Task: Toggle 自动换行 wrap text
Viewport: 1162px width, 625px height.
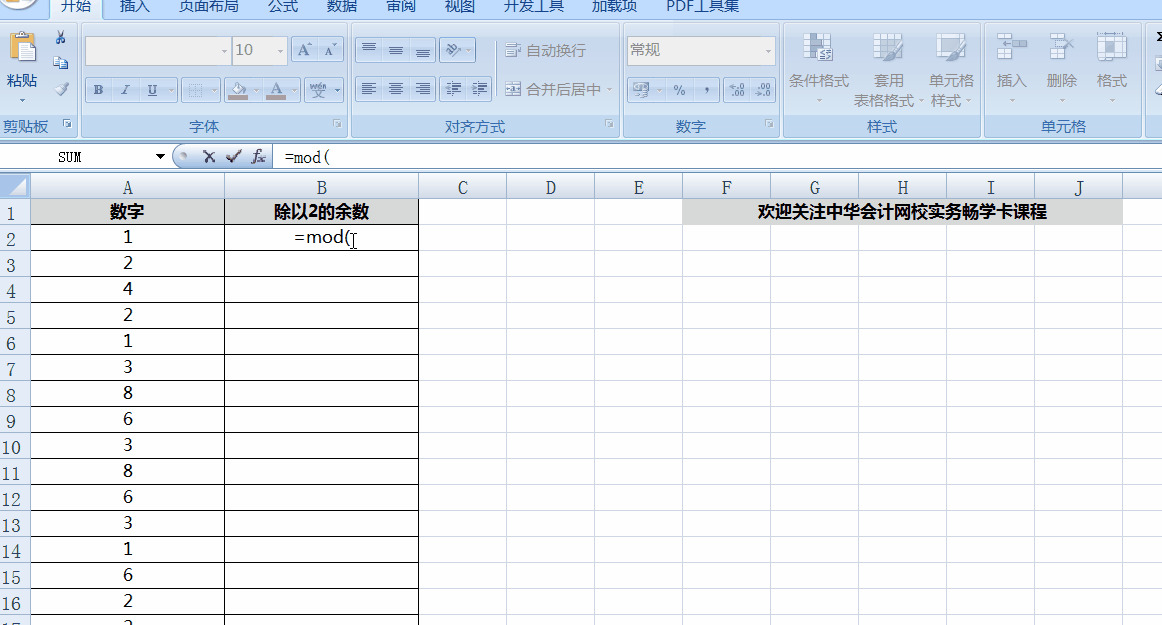Action: pos(546,50)
